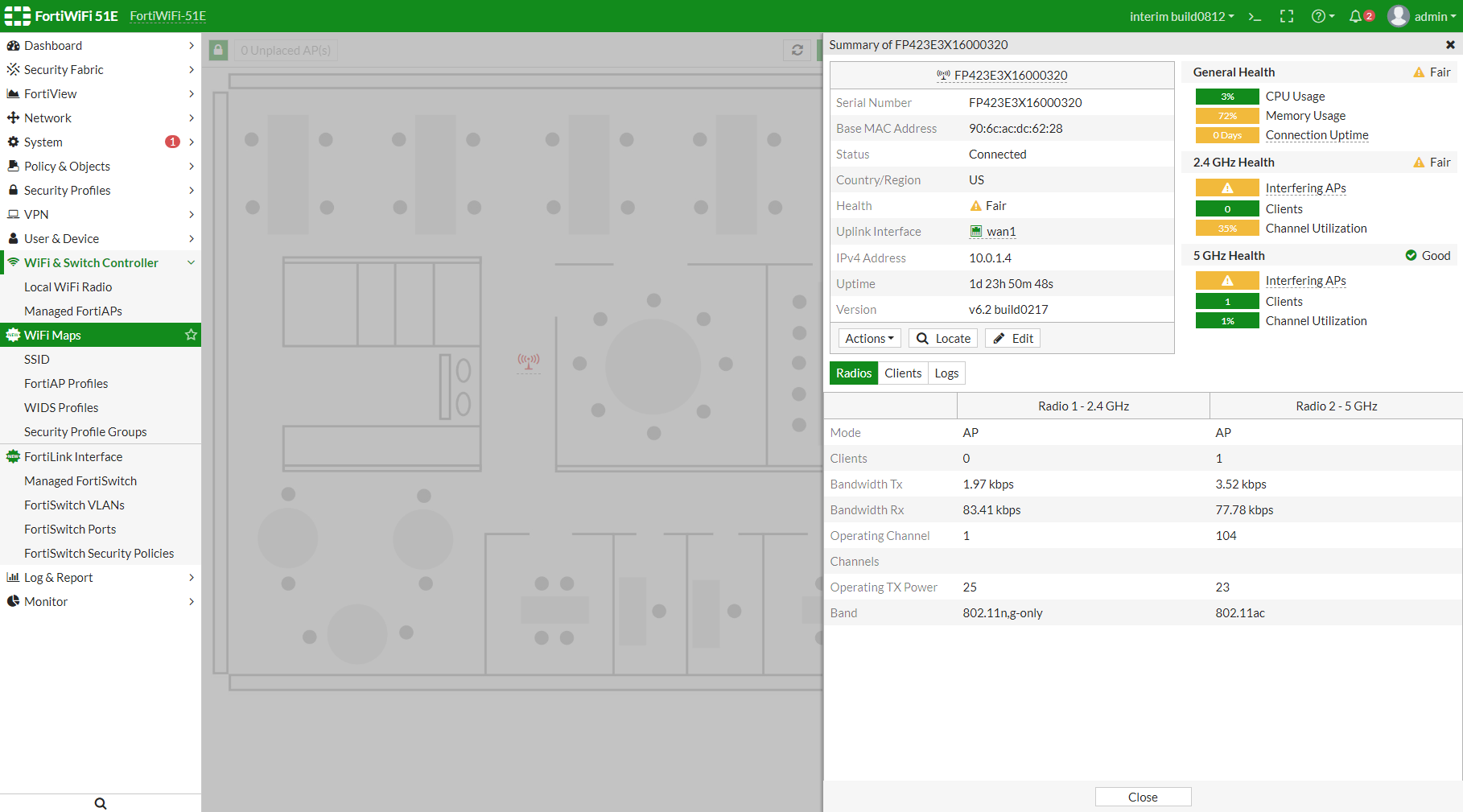
Task: Switch to the Clients tab
Action: (x=903, y=373)
